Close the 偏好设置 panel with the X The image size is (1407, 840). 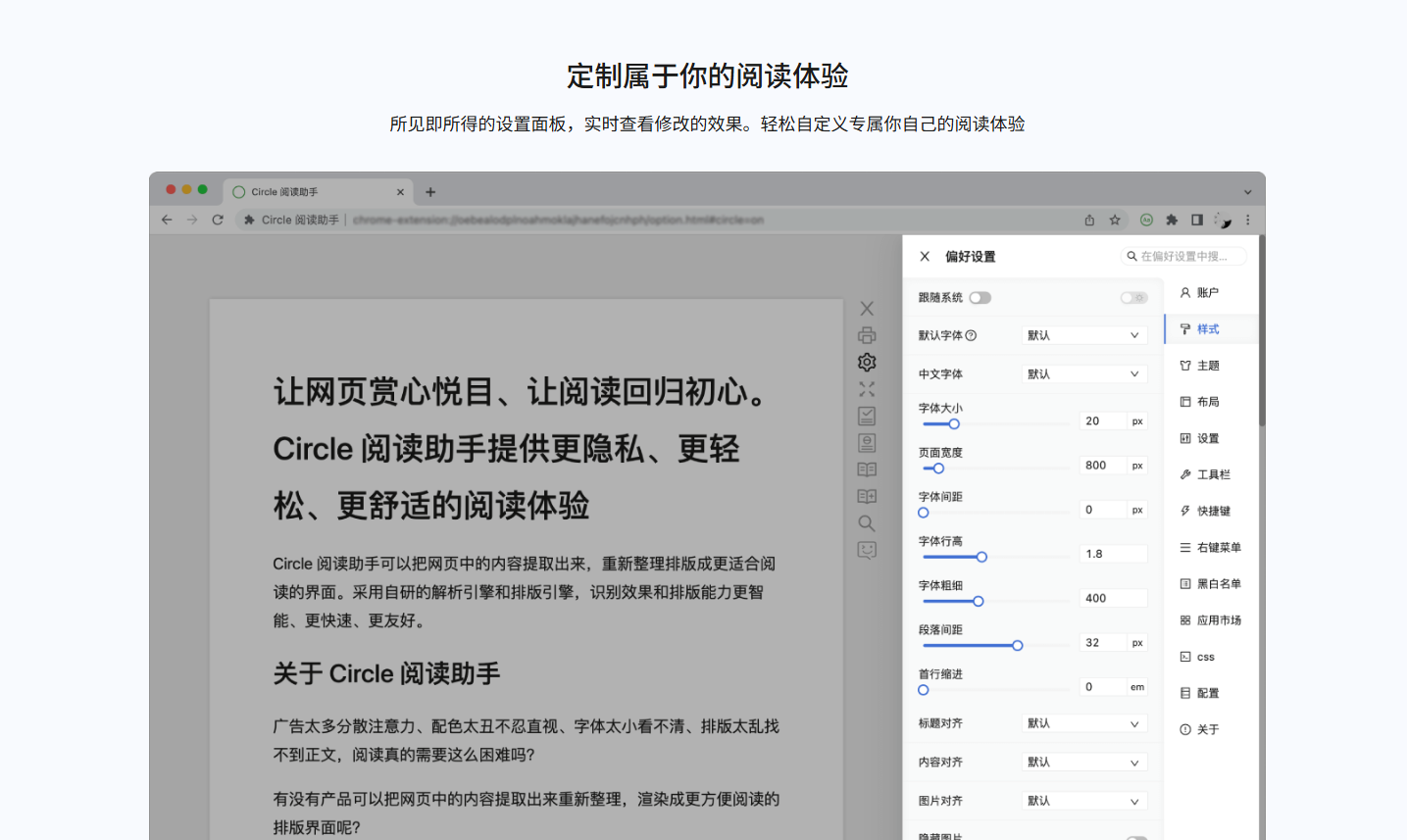(925, 256)
